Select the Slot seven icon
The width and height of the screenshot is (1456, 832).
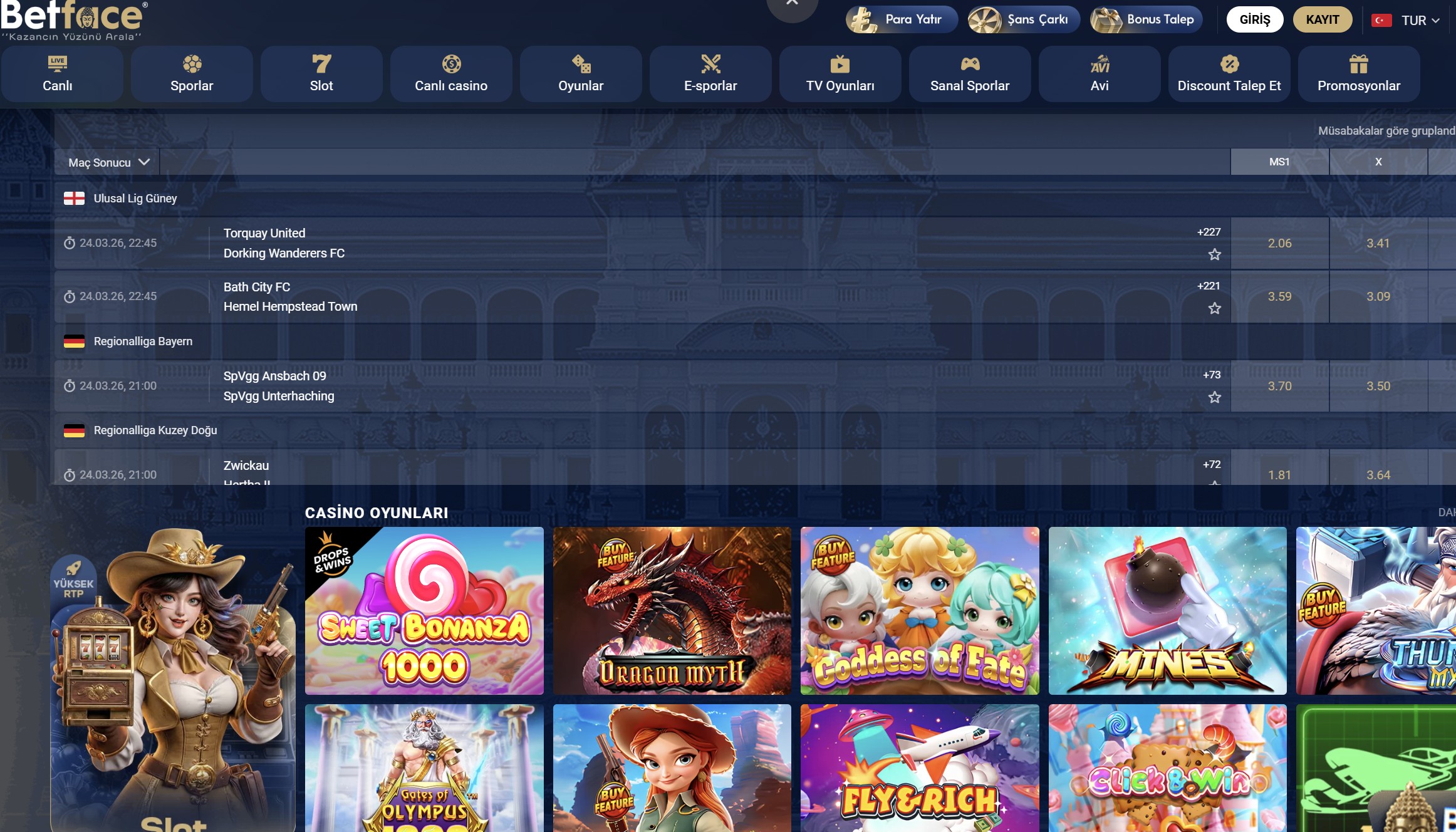[321, 63]
